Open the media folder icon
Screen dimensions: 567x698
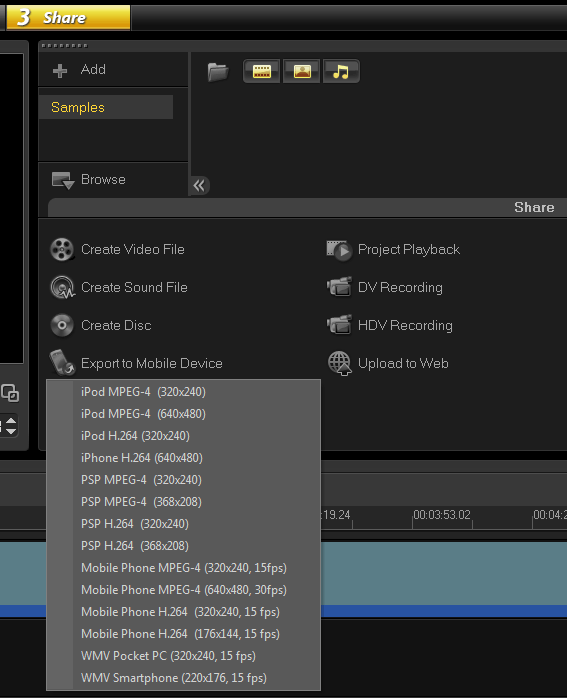coord(218,71)
